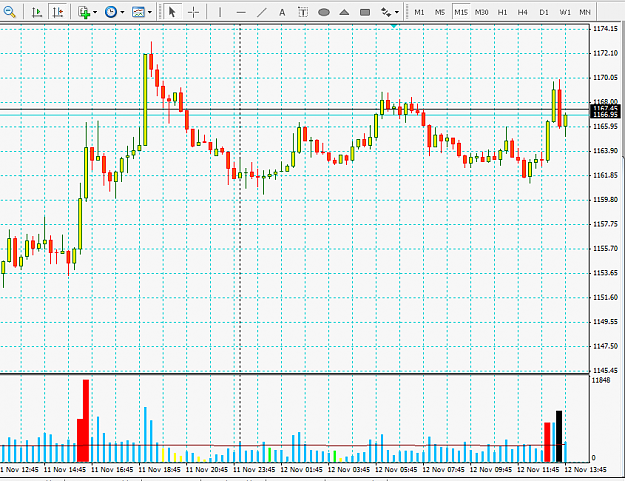Viewport: 625px width, 481px height.
Task: Click the 1172.10 price axis label
Action: (605, 53)
